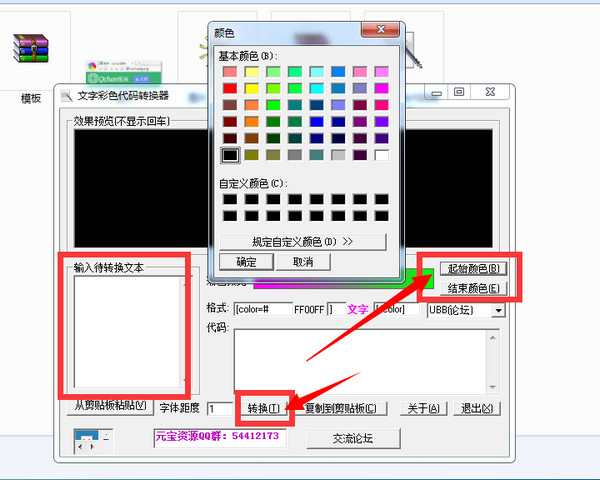Click 规定自定义颜色 to define custom colors

coord(303,242)
